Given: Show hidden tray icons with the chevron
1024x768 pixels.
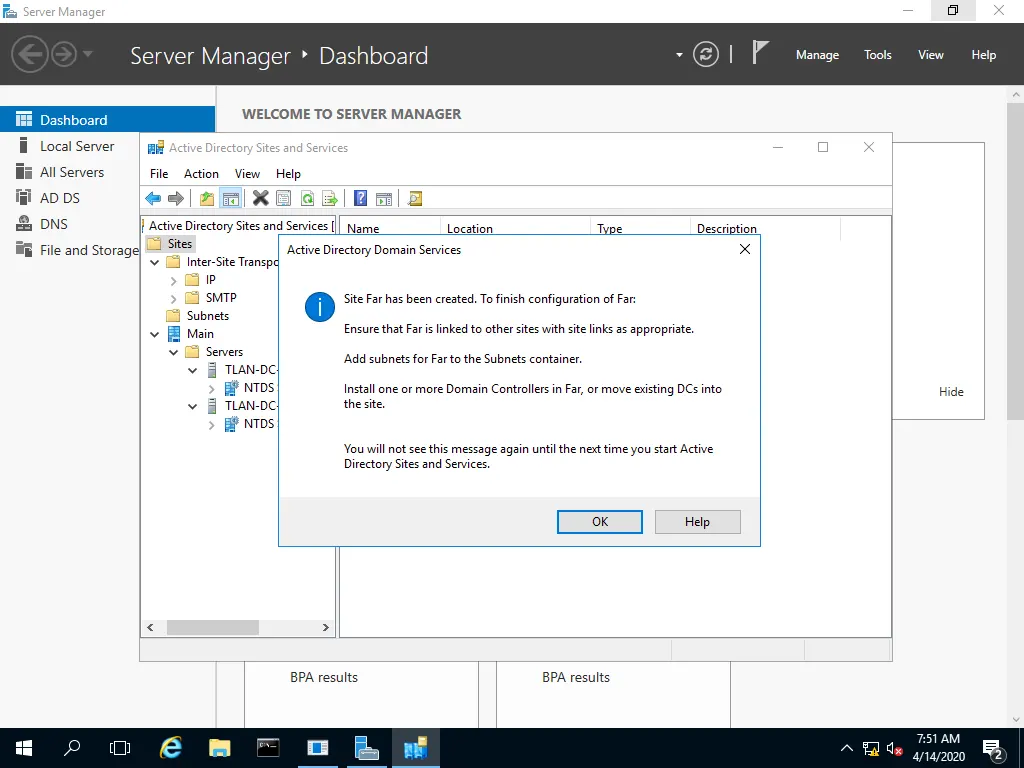Looking at the screenshot, I should point(846,748).
